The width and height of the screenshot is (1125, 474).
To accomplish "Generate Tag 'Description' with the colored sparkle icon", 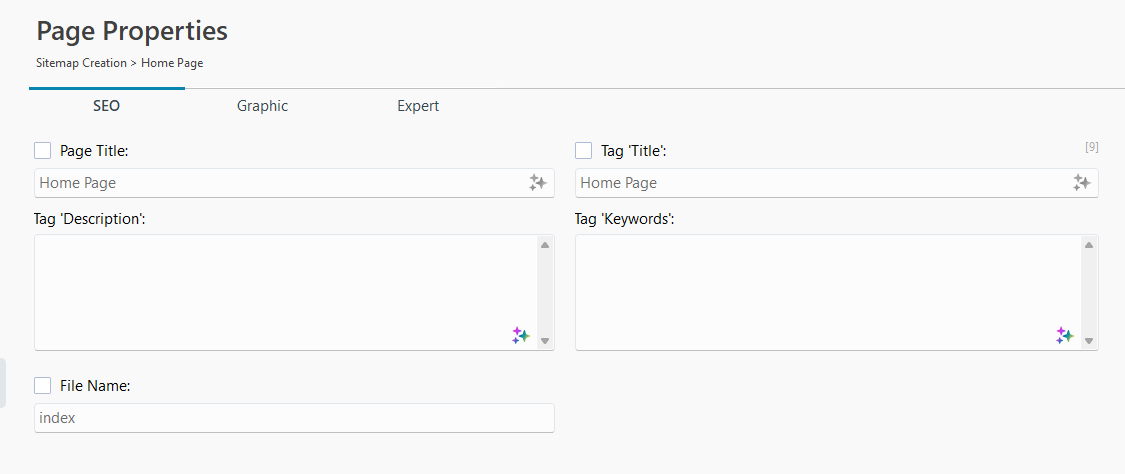I will pyautogui.click(x=521, y=336).
